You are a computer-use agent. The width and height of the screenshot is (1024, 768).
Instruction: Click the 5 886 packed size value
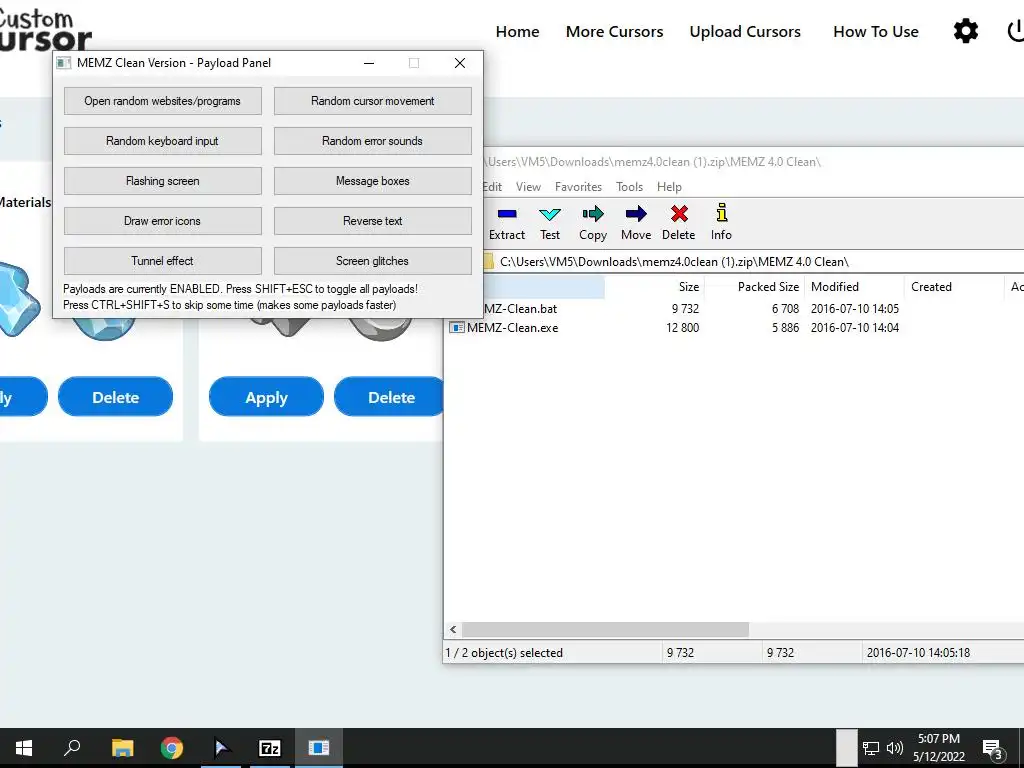click(x=786, y=328)
